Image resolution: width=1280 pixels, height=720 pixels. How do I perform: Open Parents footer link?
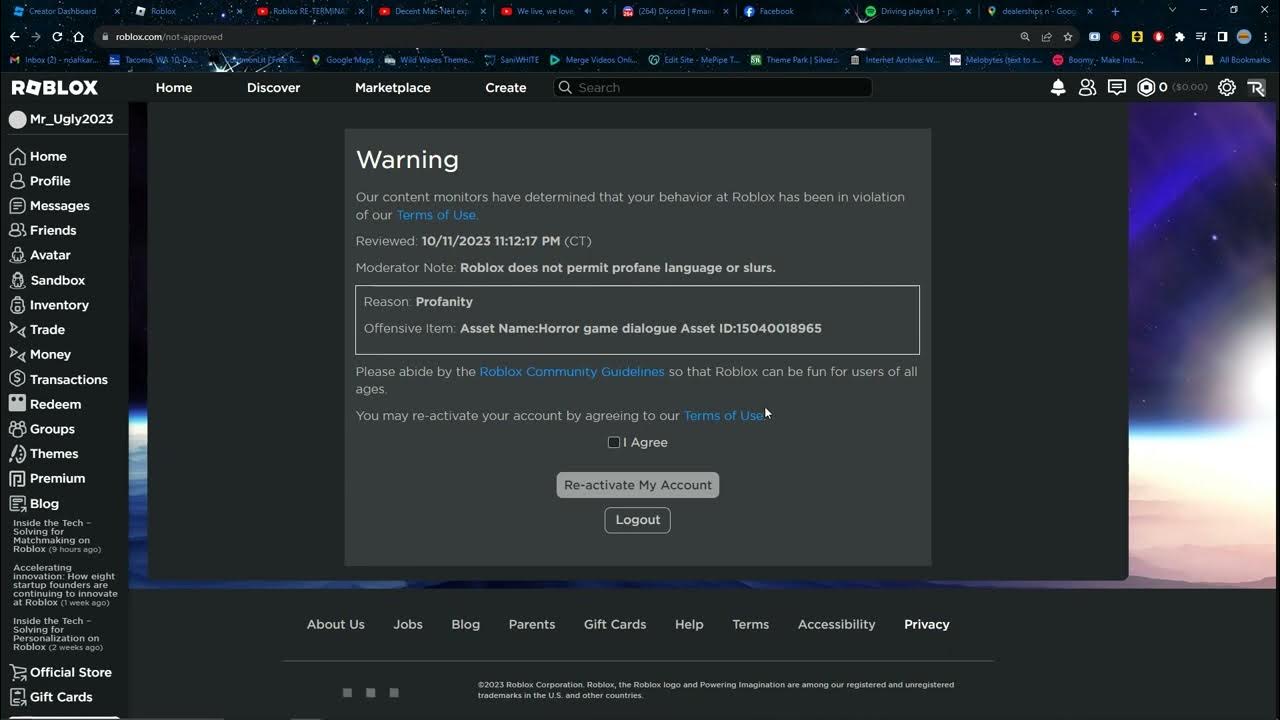532,624
